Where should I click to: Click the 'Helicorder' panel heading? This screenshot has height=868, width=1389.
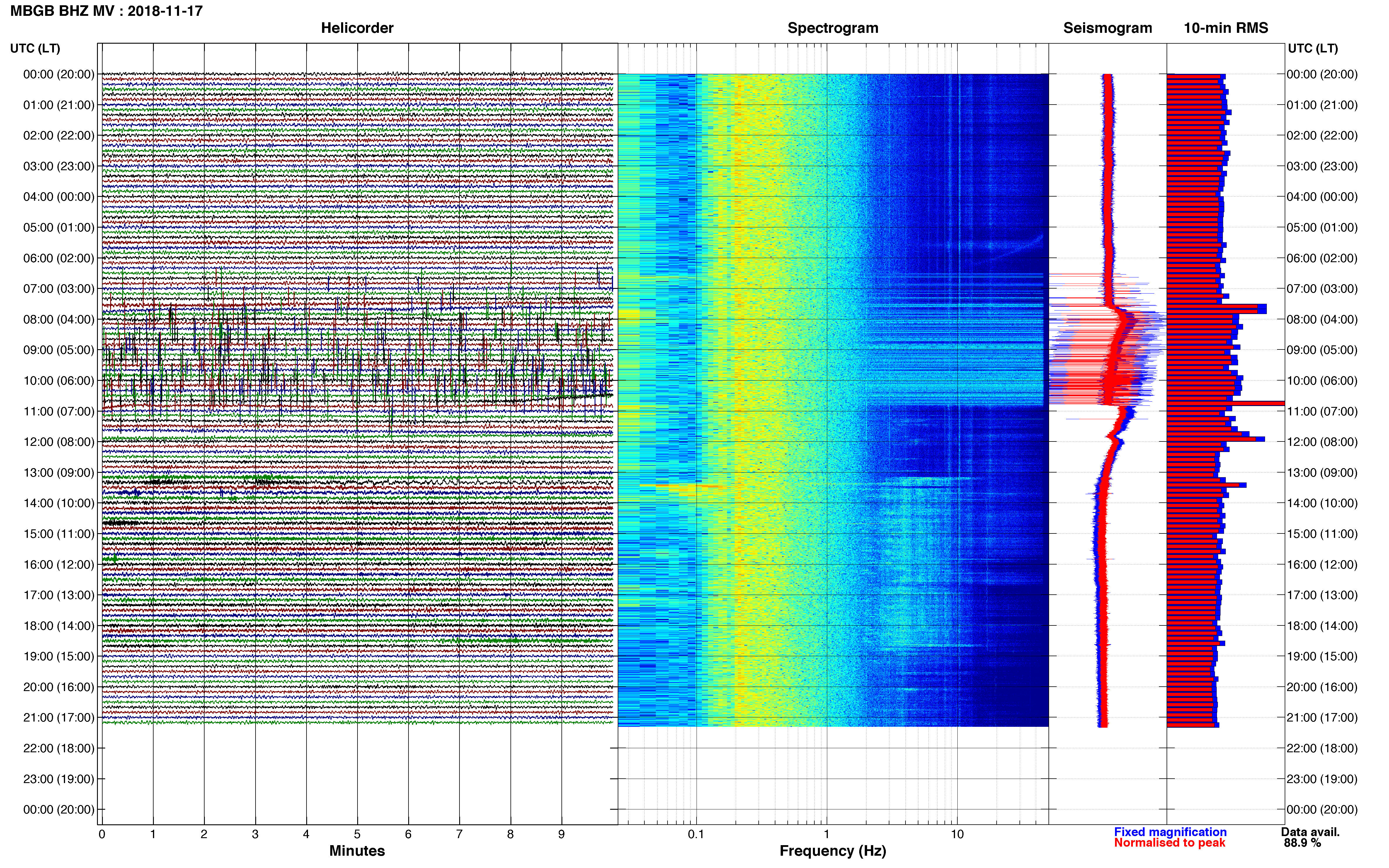(x=357, y=28)
